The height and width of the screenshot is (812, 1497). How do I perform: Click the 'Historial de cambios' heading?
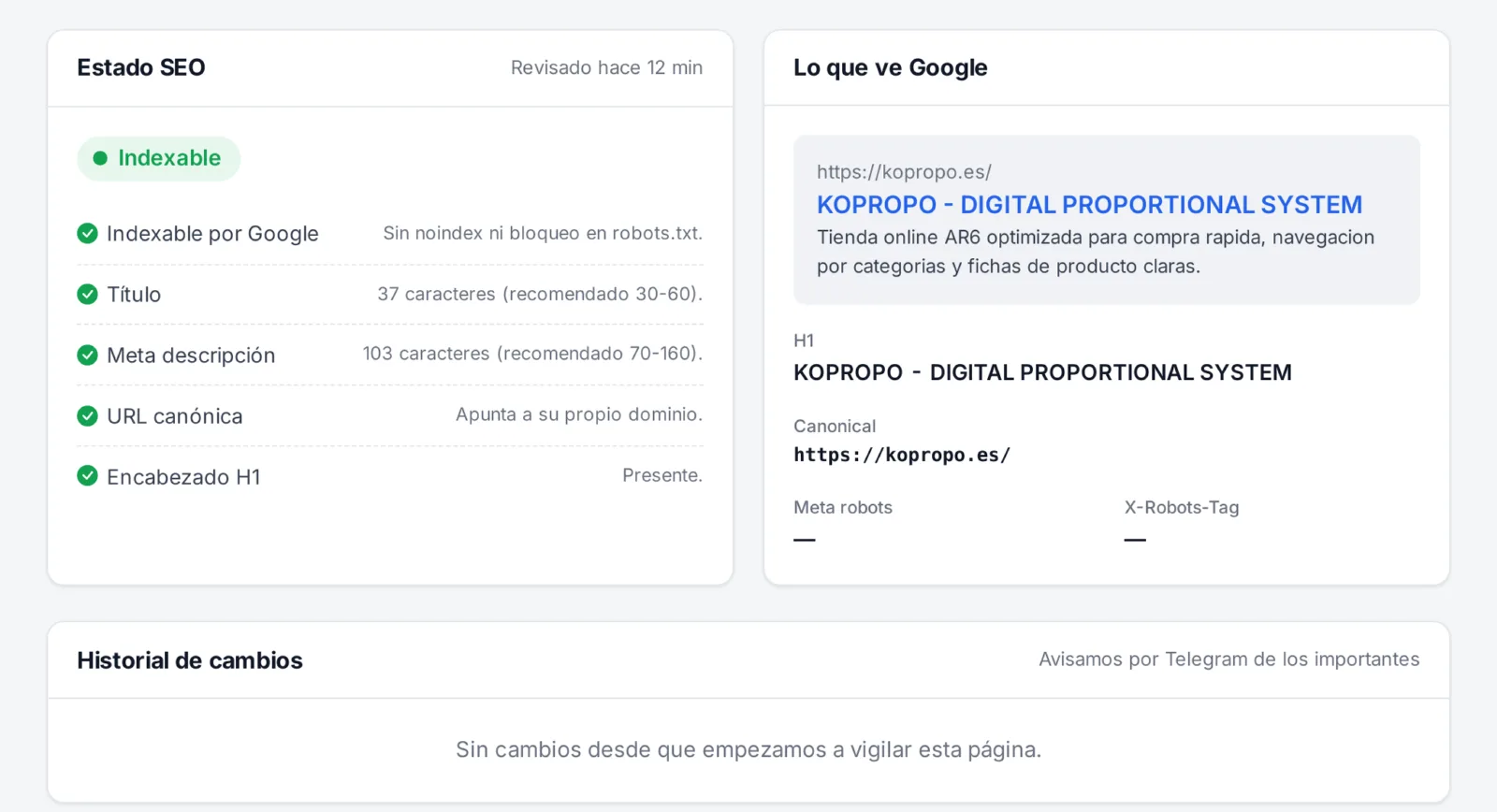tap(190, 660)
